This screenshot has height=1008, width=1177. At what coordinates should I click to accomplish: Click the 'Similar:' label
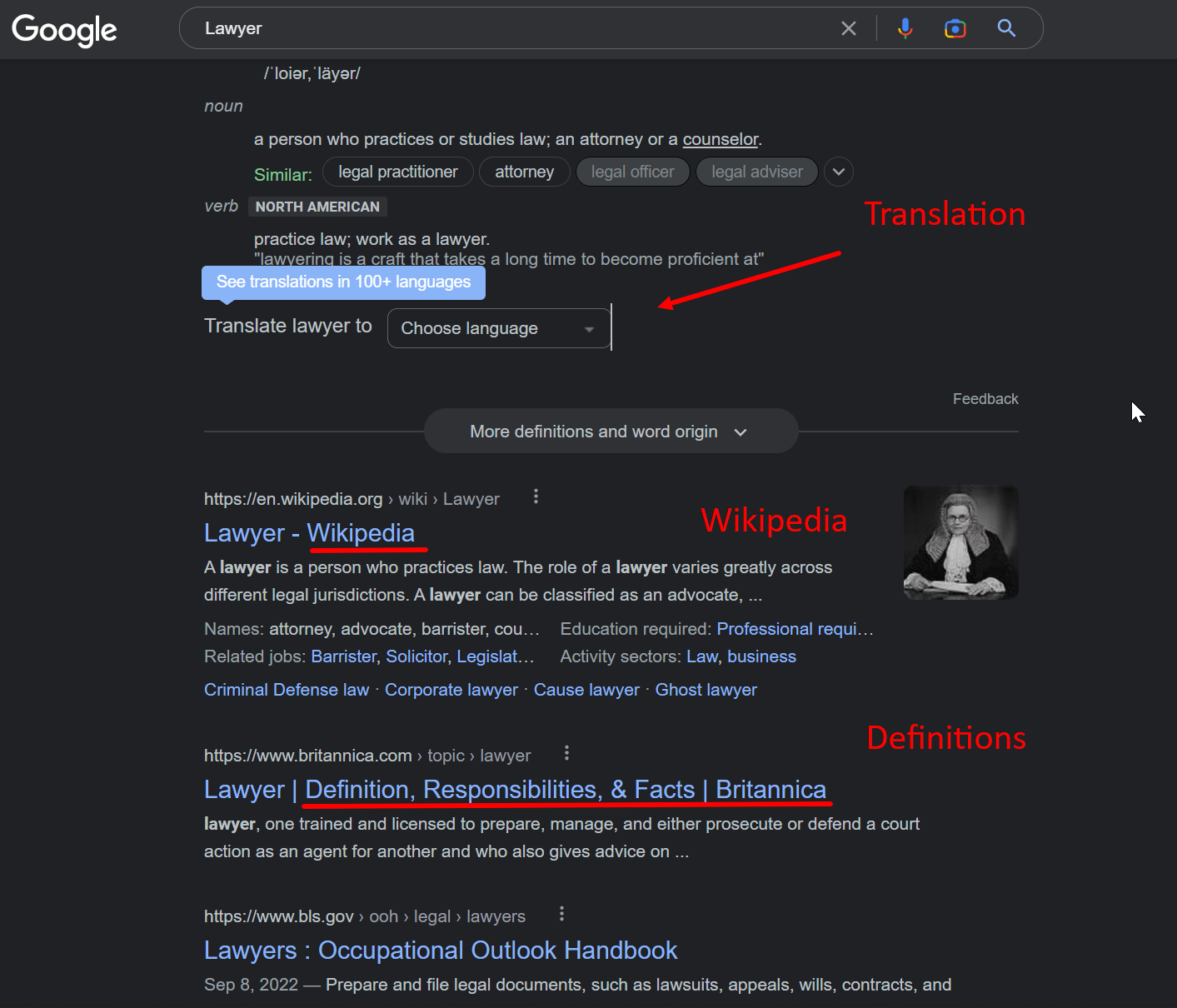click(283, 175)
